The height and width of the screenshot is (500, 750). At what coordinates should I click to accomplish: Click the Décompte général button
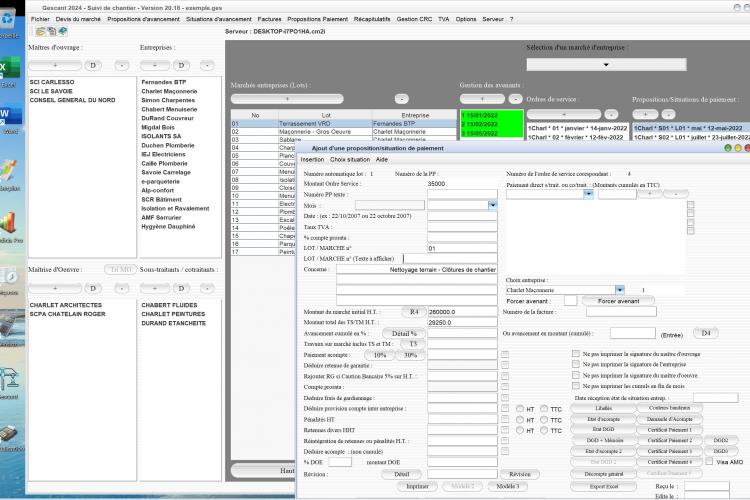coord(604,474)
